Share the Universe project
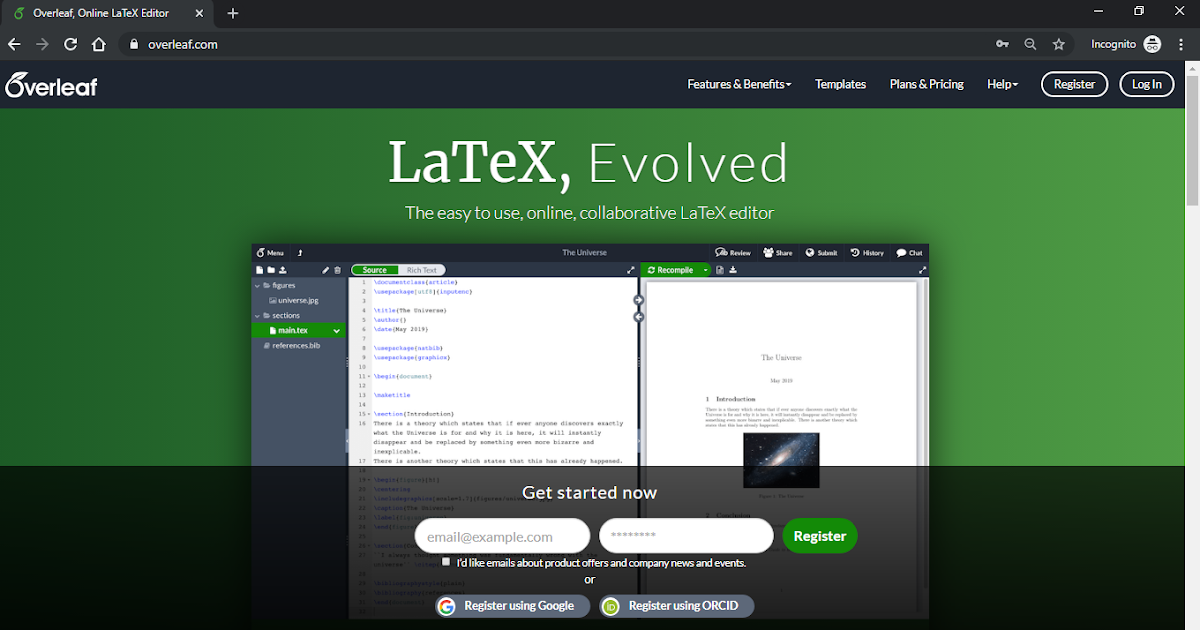Image resolution: width=1200 pixels, height=630 pixels. (x=778, y=252)
